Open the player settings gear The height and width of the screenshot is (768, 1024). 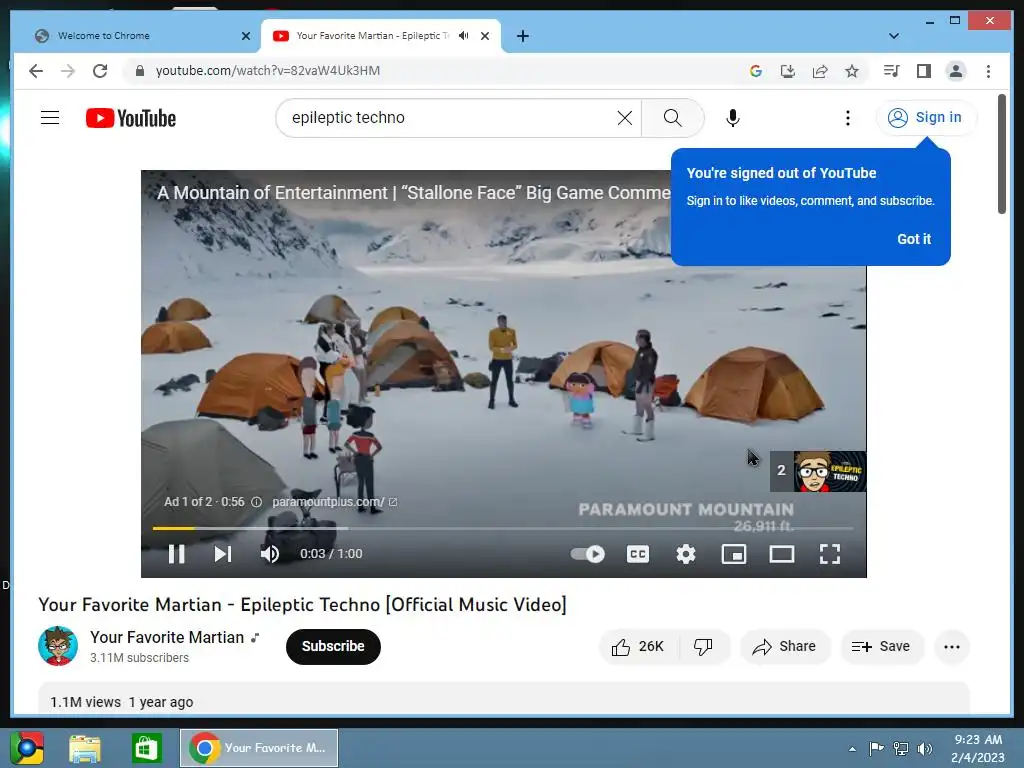(x=686, y=554)
